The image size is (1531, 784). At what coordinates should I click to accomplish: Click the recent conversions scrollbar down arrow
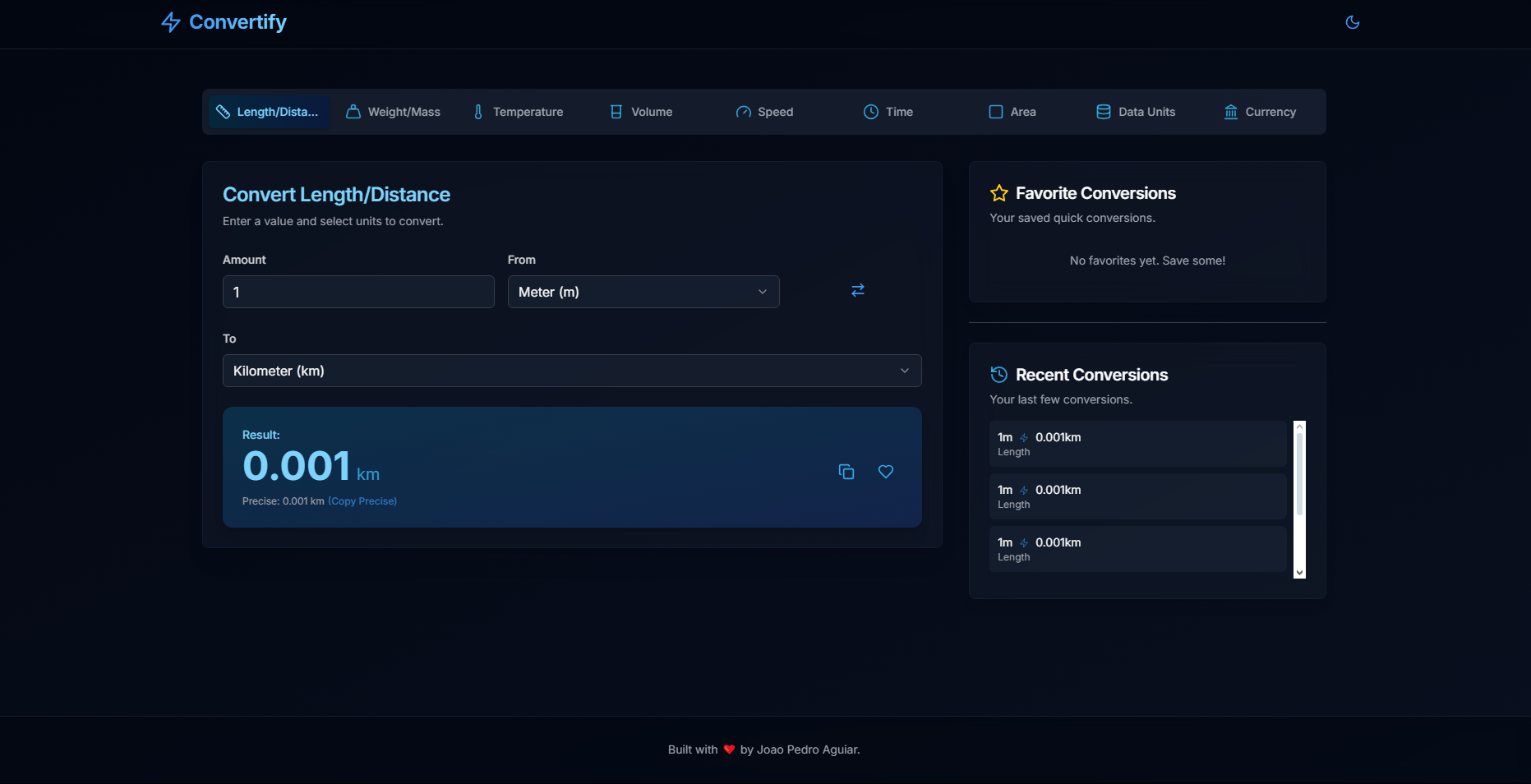click(1299, 573)
